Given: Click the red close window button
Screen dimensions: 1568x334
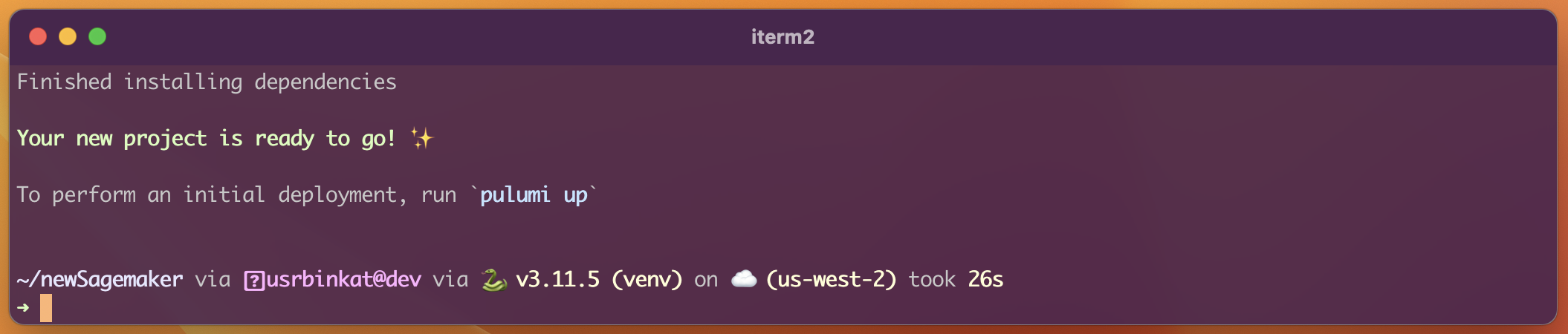Looking at the screenshot, I should (x=38, y=36).
